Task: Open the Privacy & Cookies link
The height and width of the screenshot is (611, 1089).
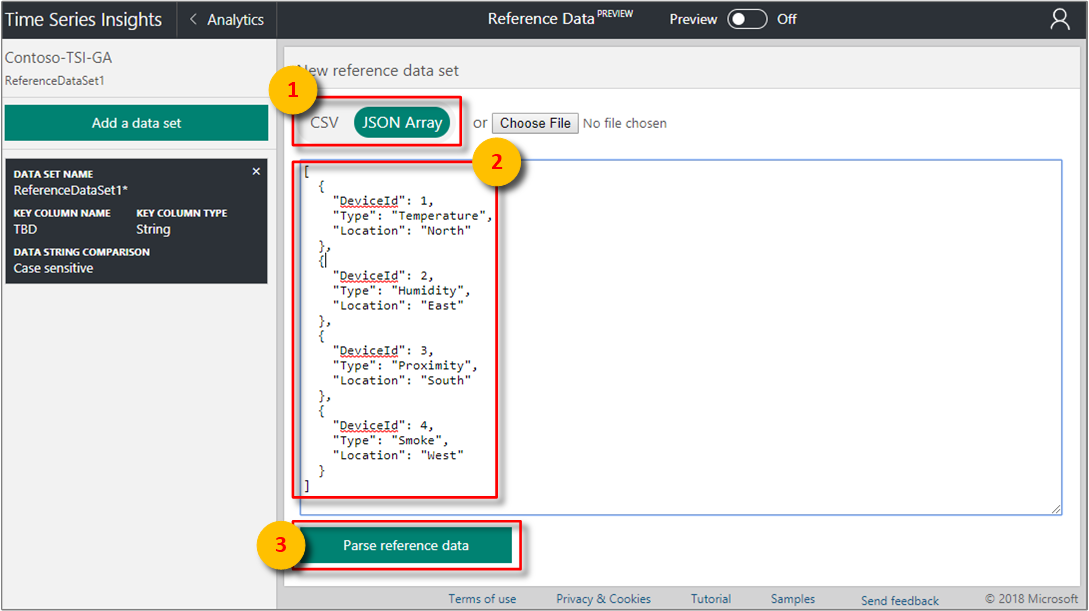Action: [x=603, y=598]
